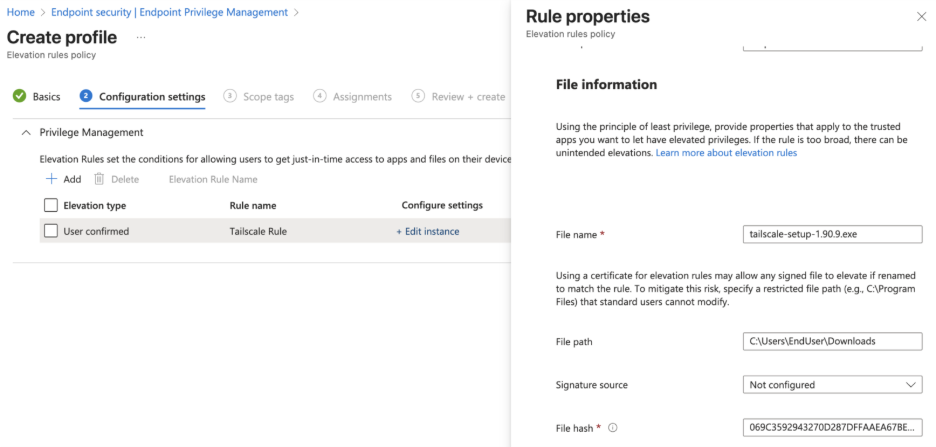Close the Rule properties panel
936x447 pixels.
[x=921, y=17]
